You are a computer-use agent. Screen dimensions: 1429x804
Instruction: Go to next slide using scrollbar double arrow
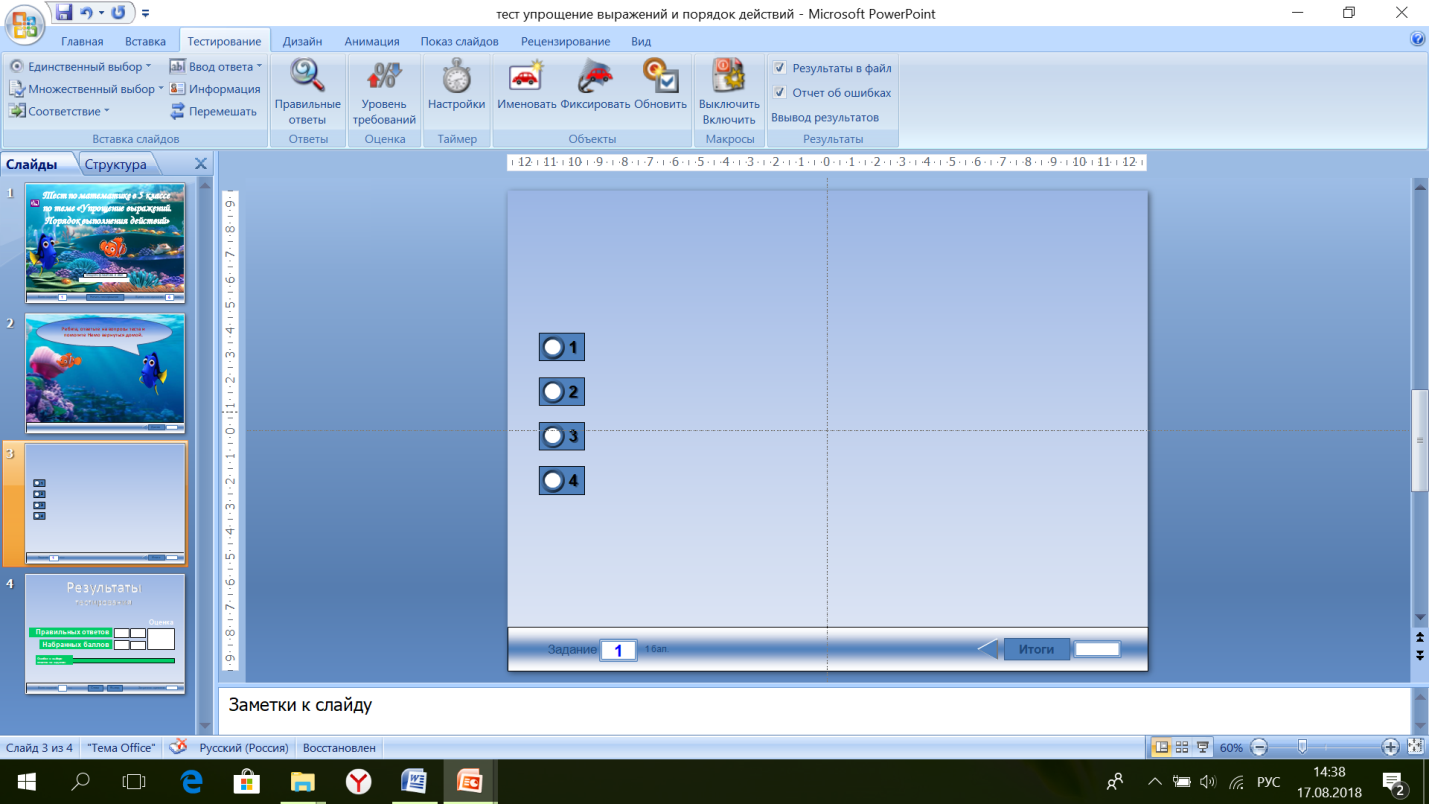pyautogui.click(x=1420, y=654)
